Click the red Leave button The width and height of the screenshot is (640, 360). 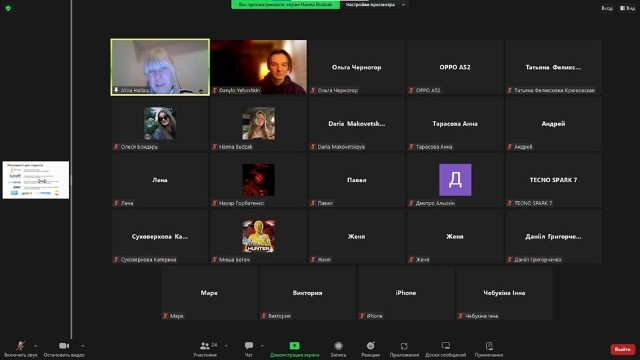623,349
